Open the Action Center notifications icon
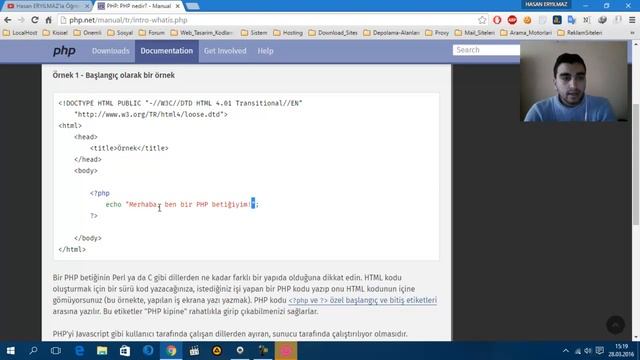The height and width of the screenshot is (360, 640). click(x=600, y=351)
